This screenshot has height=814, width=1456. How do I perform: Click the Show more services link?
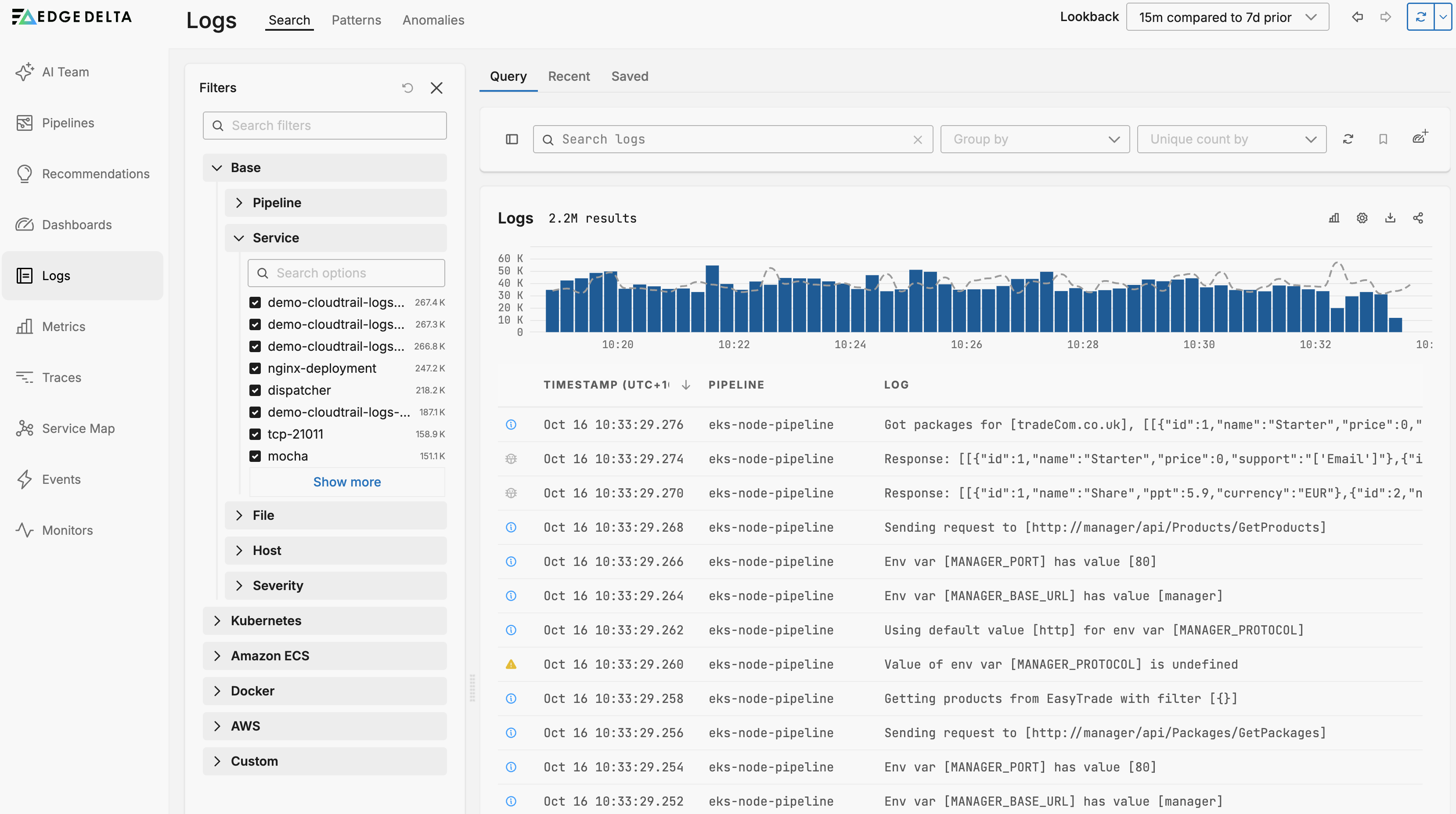pyautogui.click(x=346, y=482)
